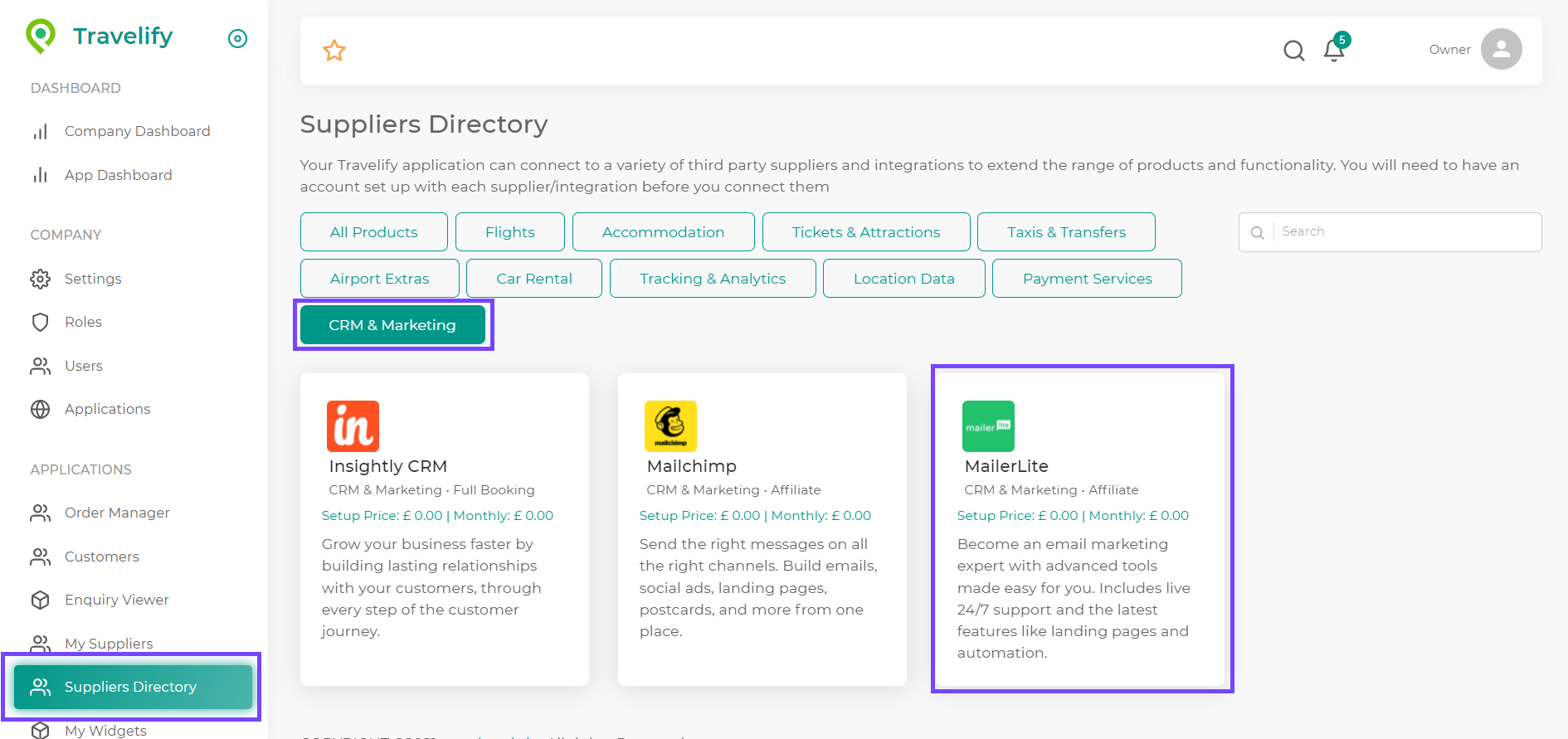The height and width of the screenshot is (739, 1568).
Task: Open the Roles shield icon
Action: click(40, 322)
